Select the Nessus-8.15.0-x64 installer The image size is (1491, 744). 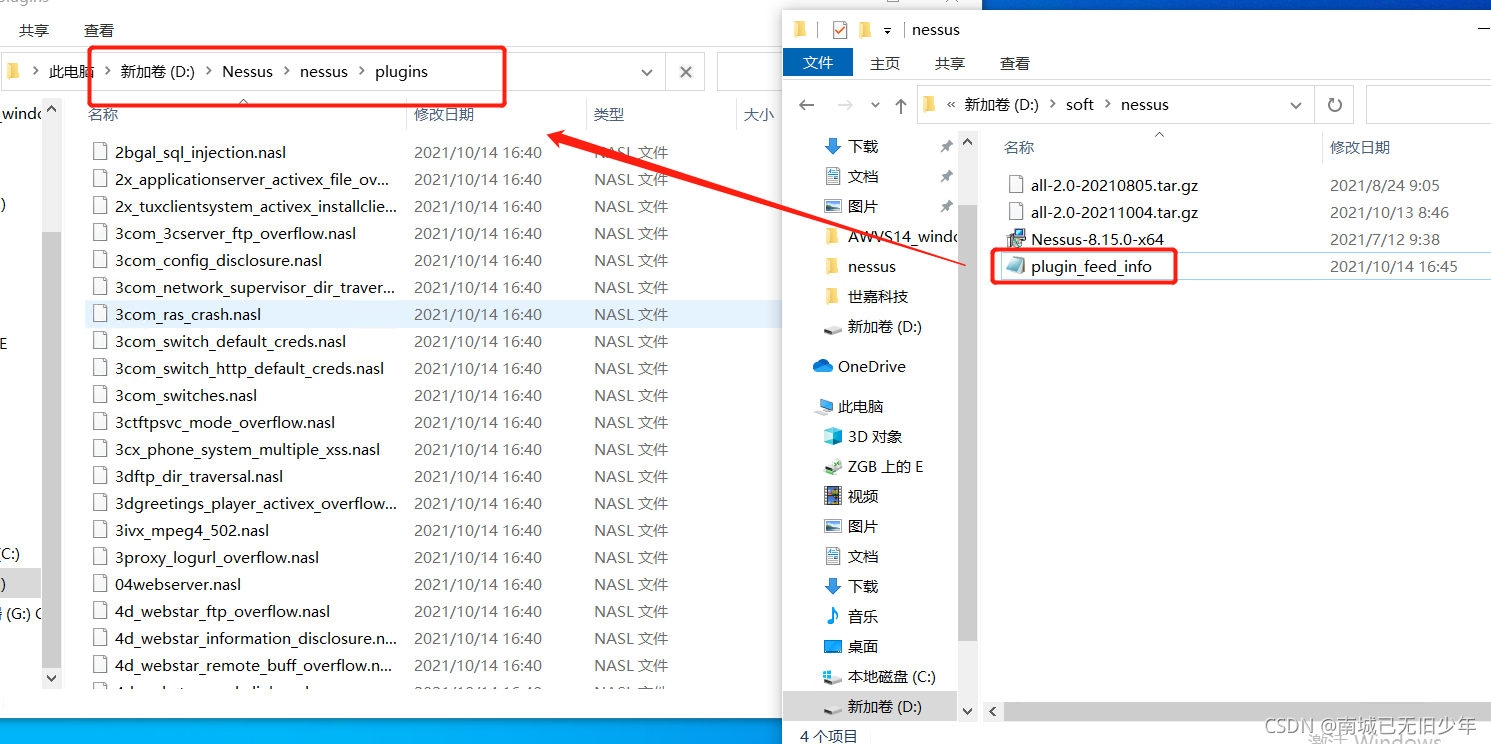(1097, 239)
